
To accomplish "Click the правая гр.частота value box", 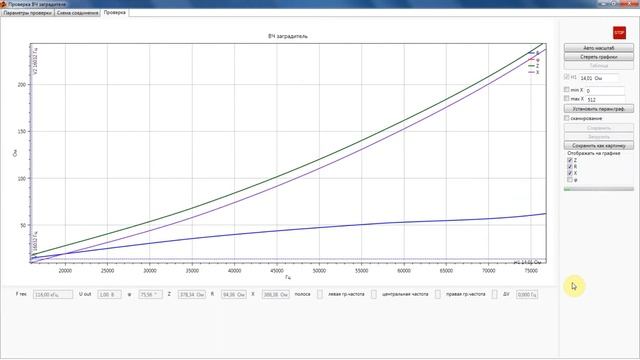I will click(494, 294).
